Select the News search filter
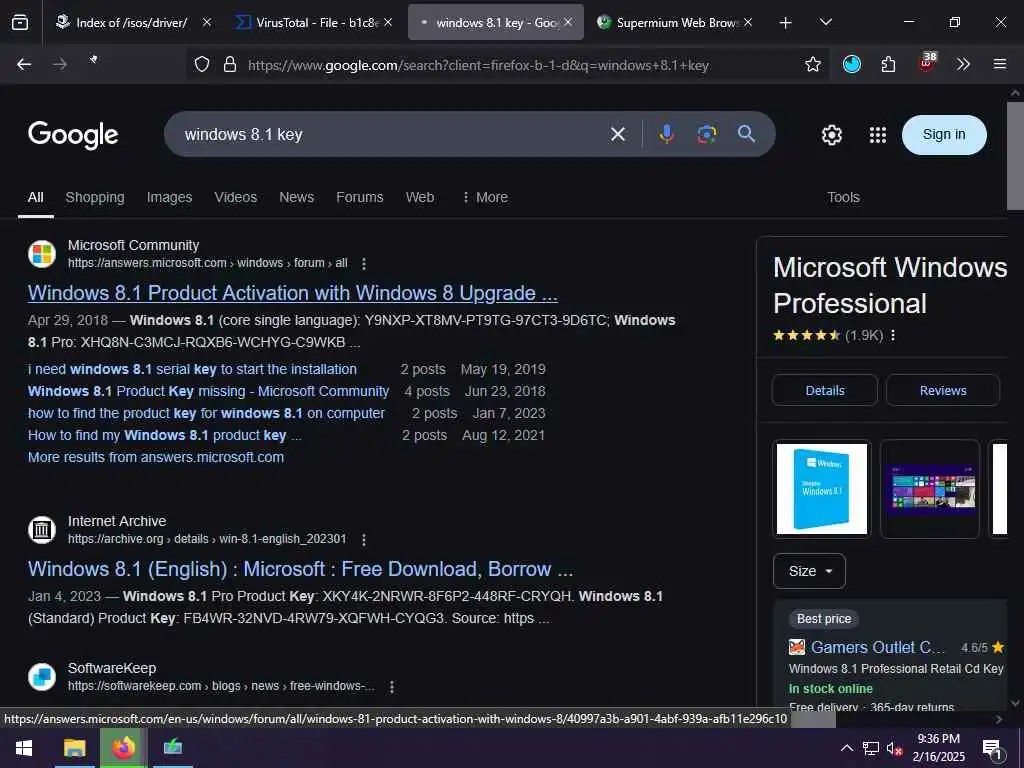 296,197
